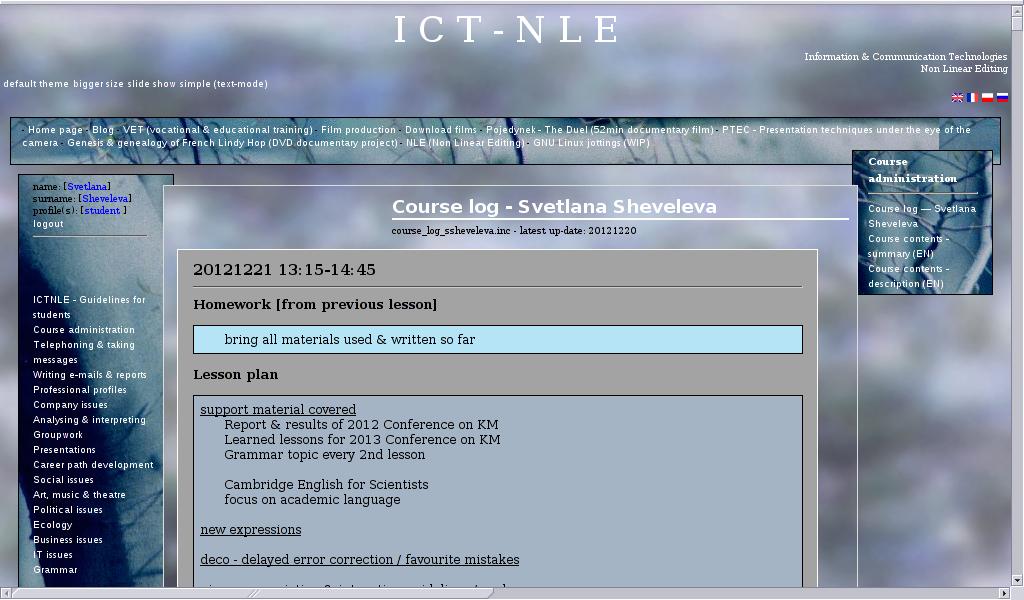The image size is (1024, 600).
Task: Open the Home page menu item
Action: click(x=55, y=130)
